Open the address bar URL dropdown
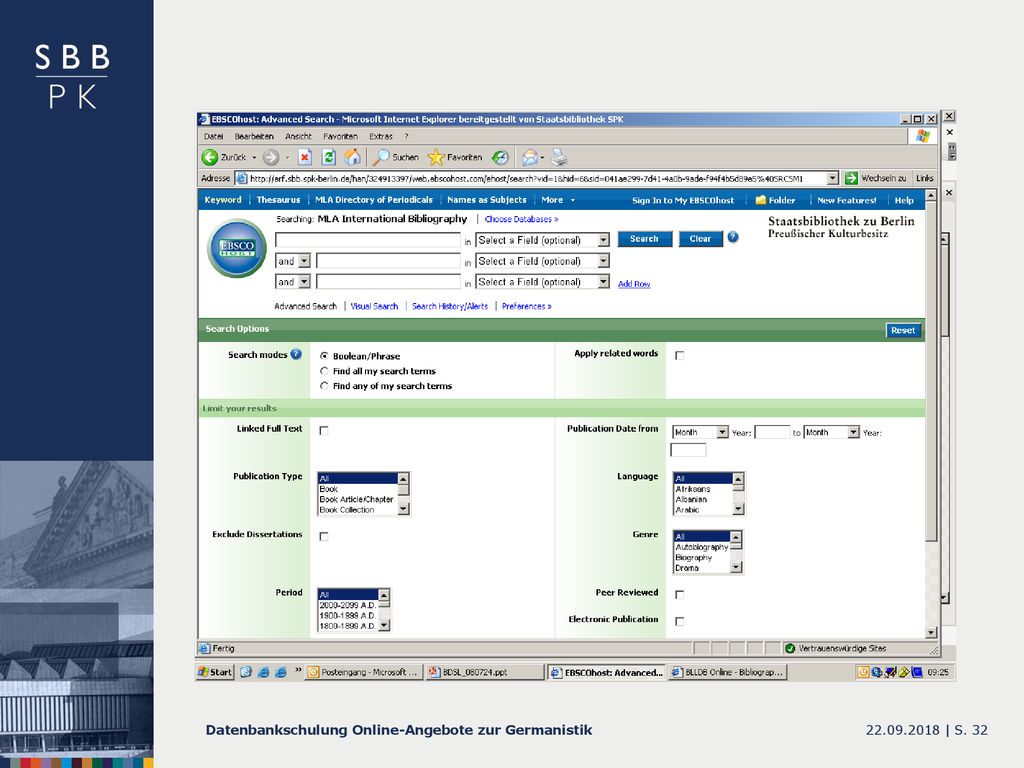Viewport: 1024px width, 768px height. click(x=832, y=178)
